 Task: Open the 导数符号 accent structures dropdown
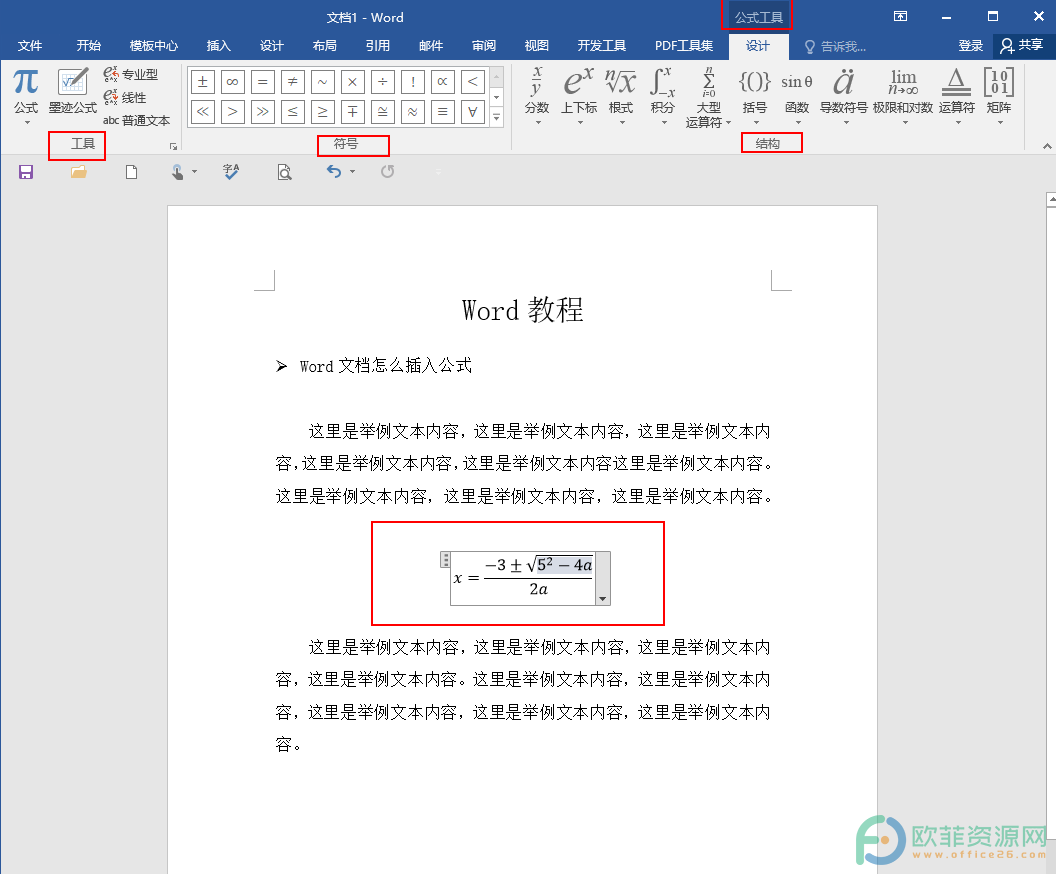pos(844,96)
